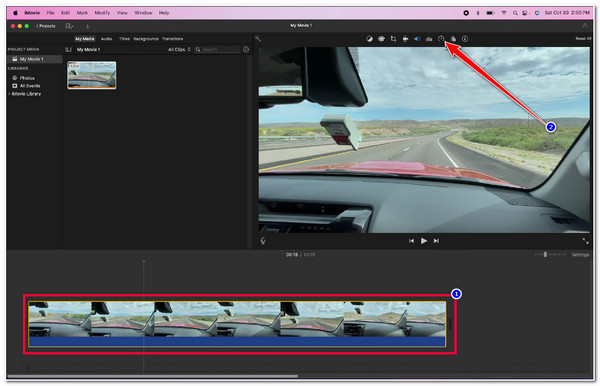Screen dimensions: 600x386
Task: Expand the iMovie Library disclosure arrow
Action: (x=9, y=94)
